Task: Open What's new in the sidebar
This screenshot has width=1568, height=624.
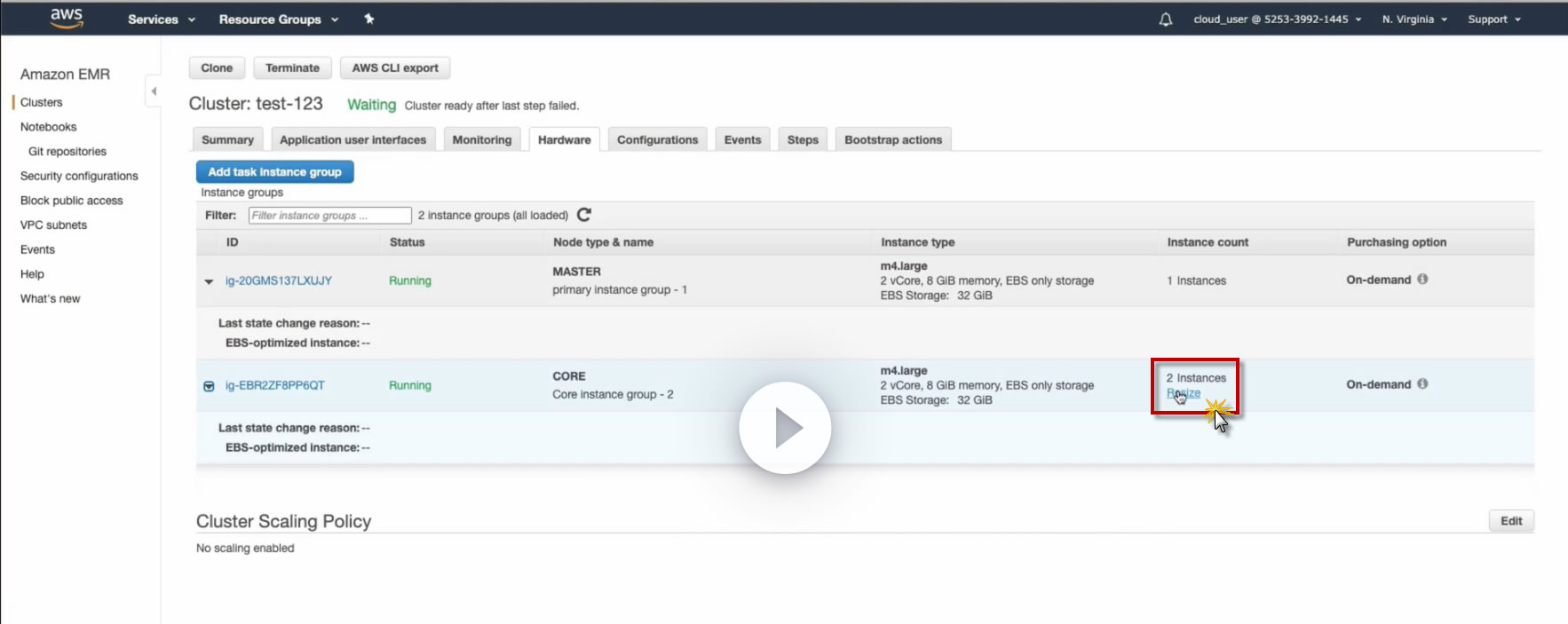Action: [x=51, y=299]
